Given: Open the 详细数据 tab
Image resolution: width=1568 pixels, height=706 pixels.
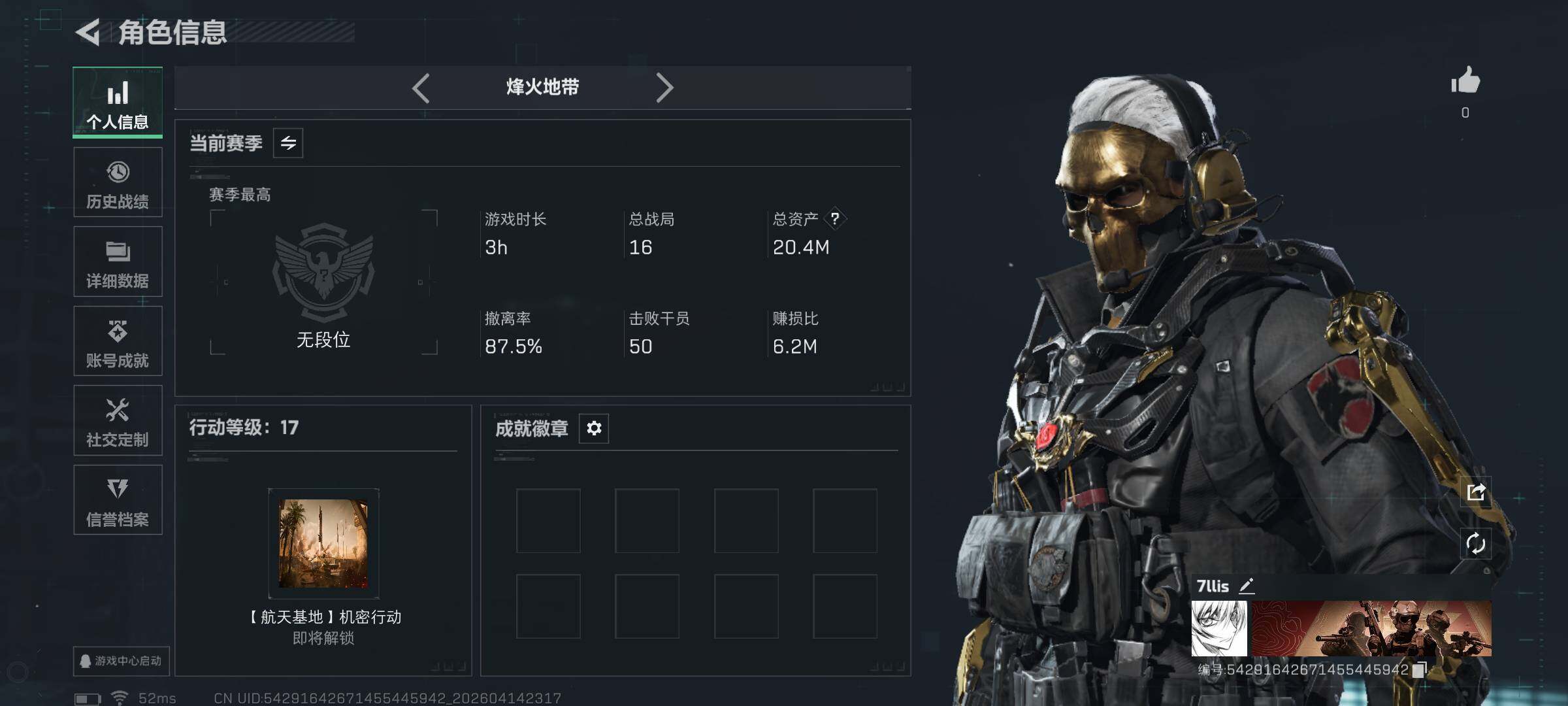Looking at the screenshot, I should coord(118,261).
